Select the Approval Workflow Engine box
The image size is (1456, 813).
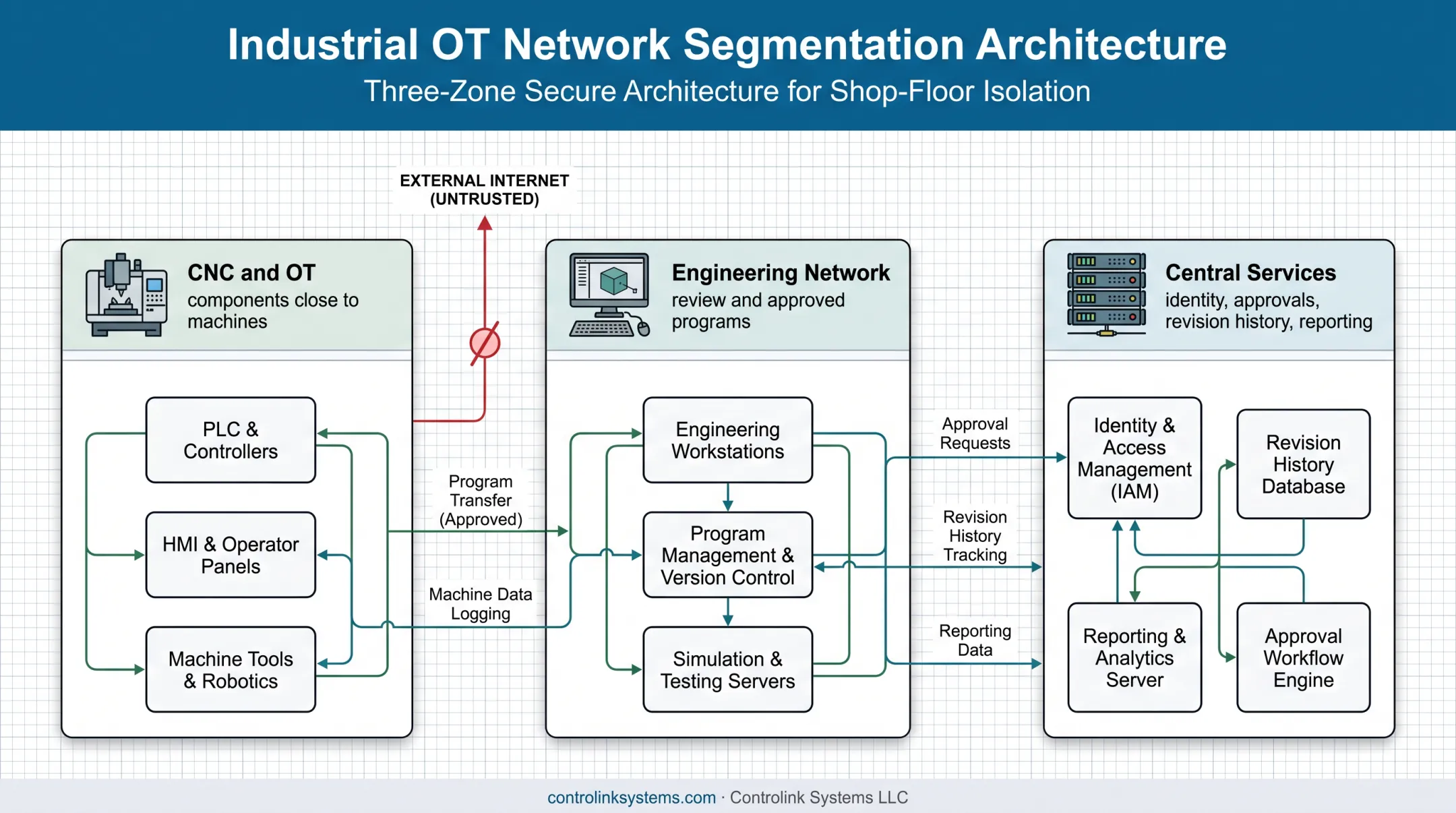point(1304,657)
